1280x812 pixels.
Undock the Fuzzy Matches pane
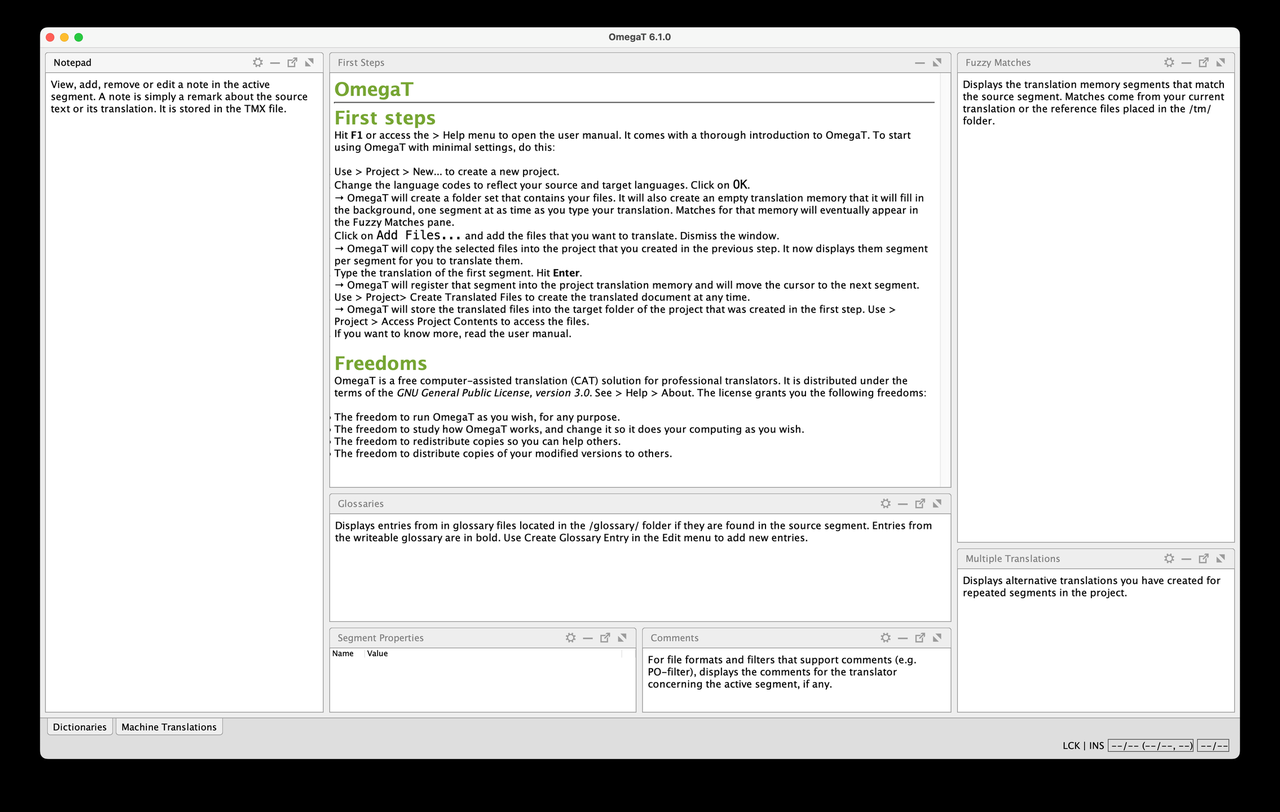coord(1204,62)
